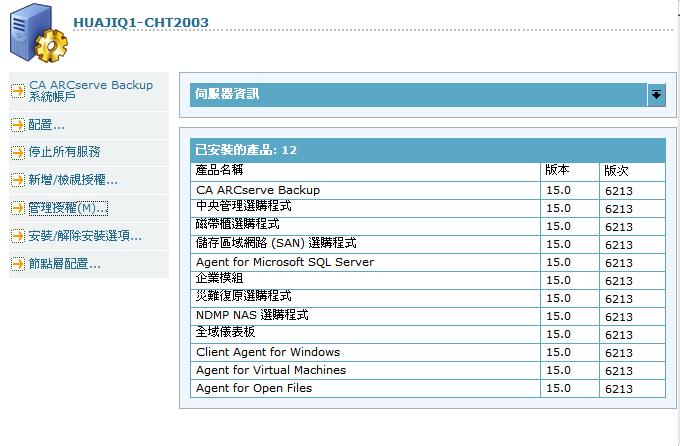Select Agent for Microsoft SQL Server row
This screenshot has width=680, height=446.
pyautogui.click(x=428, y=262)
